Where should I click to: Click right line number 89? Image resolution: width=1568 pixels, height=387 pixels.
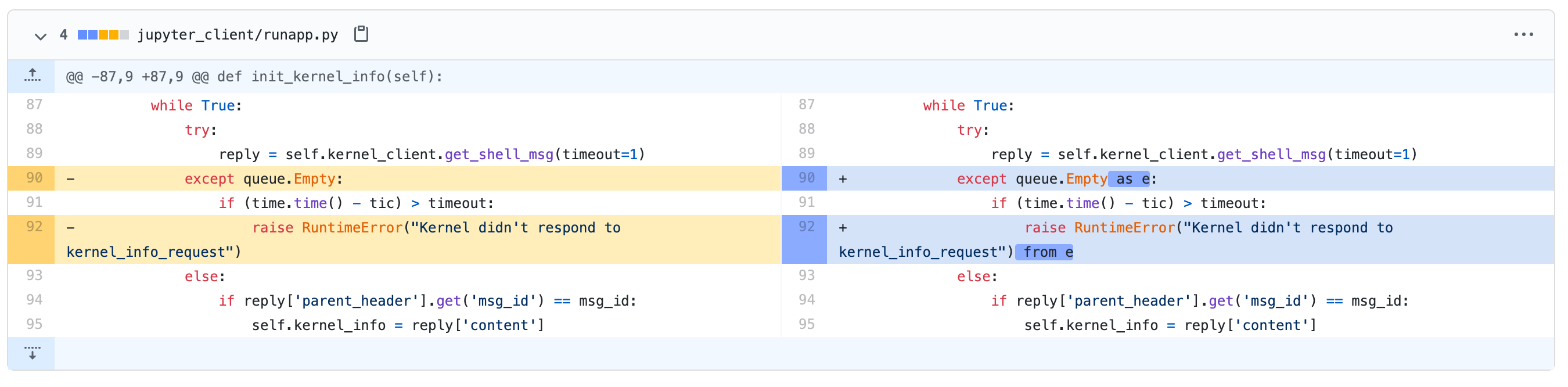click(807, 153)
